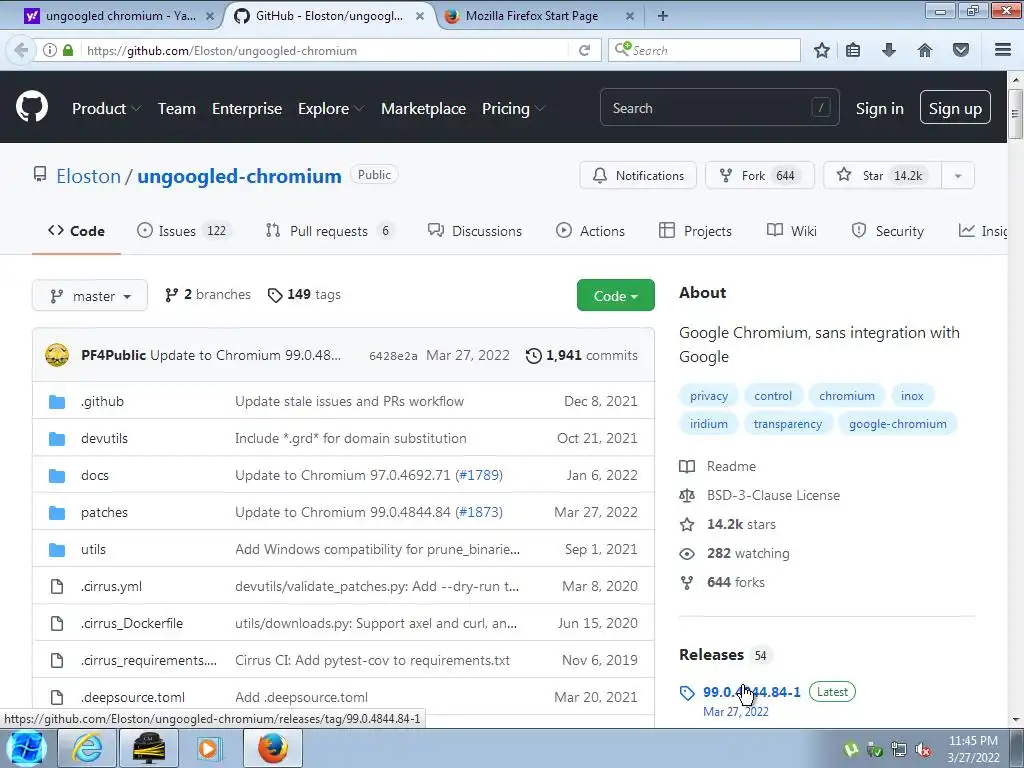The width and height of the screenshot is (1024, 768).
Task: View 2 branches link
Action: click(208, 295)
